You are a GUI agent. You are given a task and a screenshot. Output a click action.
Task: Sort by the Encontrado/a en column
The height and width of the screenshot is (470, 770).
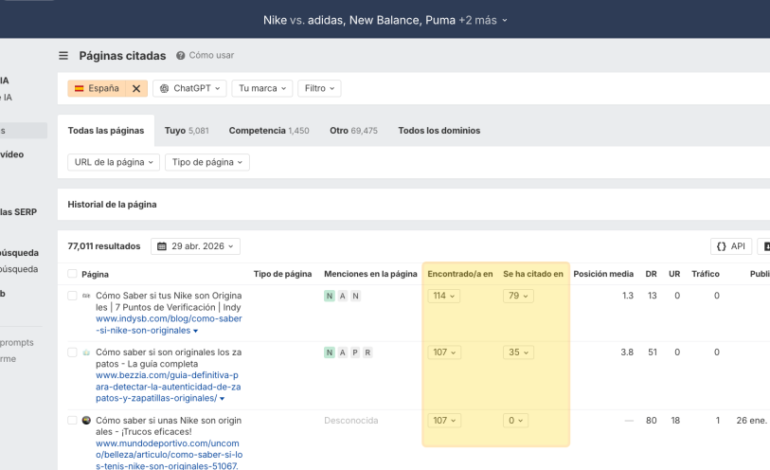coord(460,274)
